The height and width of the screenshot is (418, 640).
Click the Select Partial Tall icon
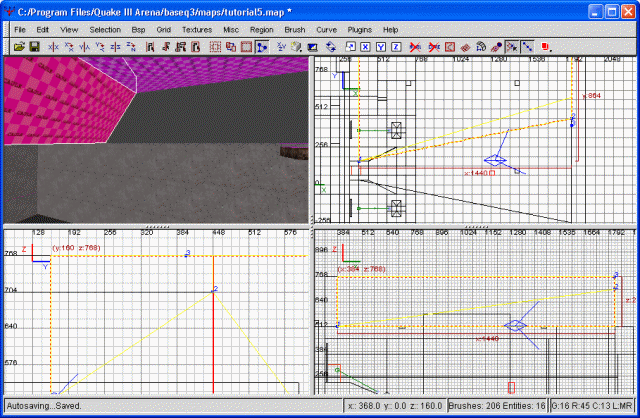point(180,47)
